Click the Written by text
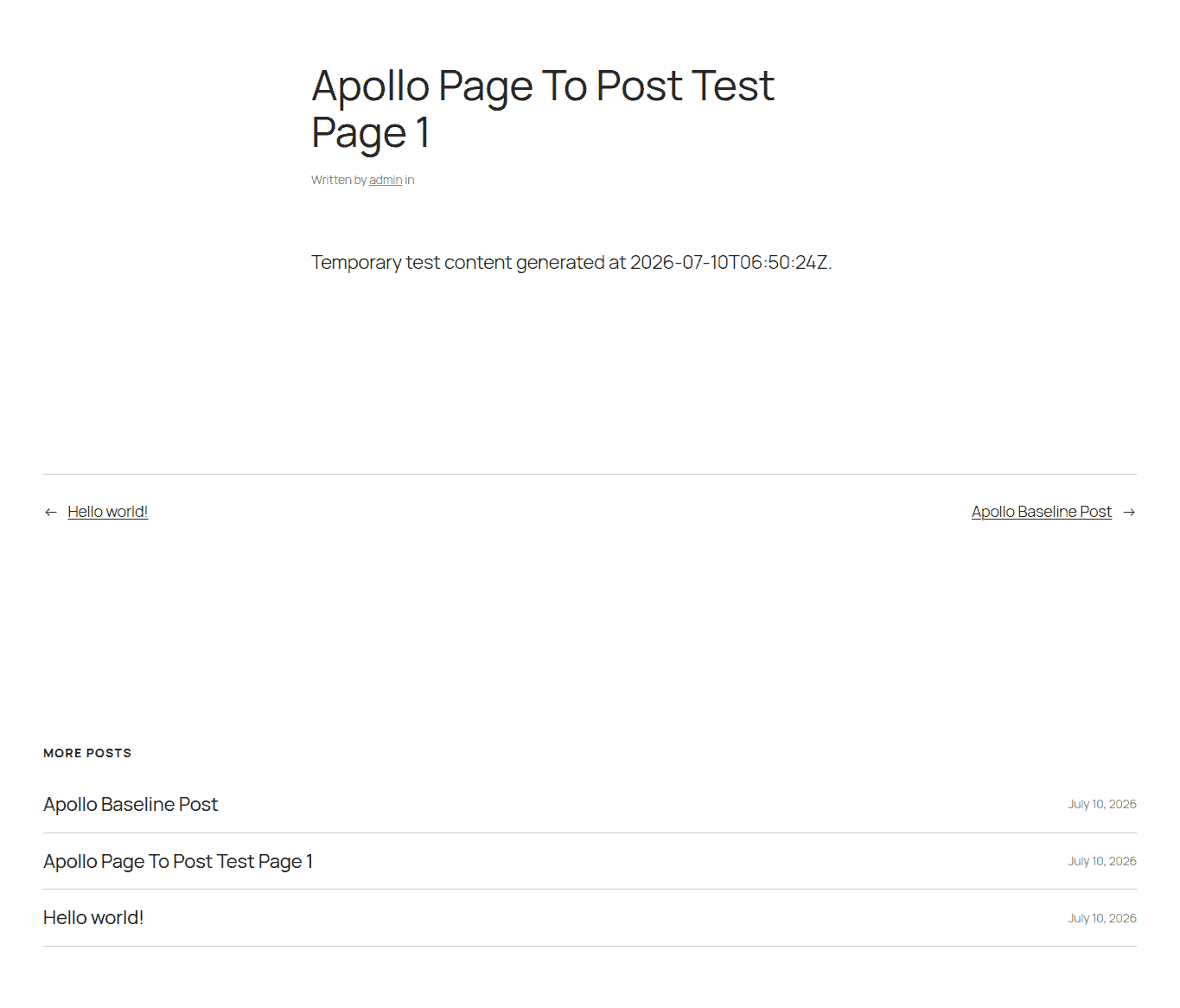This screenshot has width=1180, height=1008. [x=339, y=180]
